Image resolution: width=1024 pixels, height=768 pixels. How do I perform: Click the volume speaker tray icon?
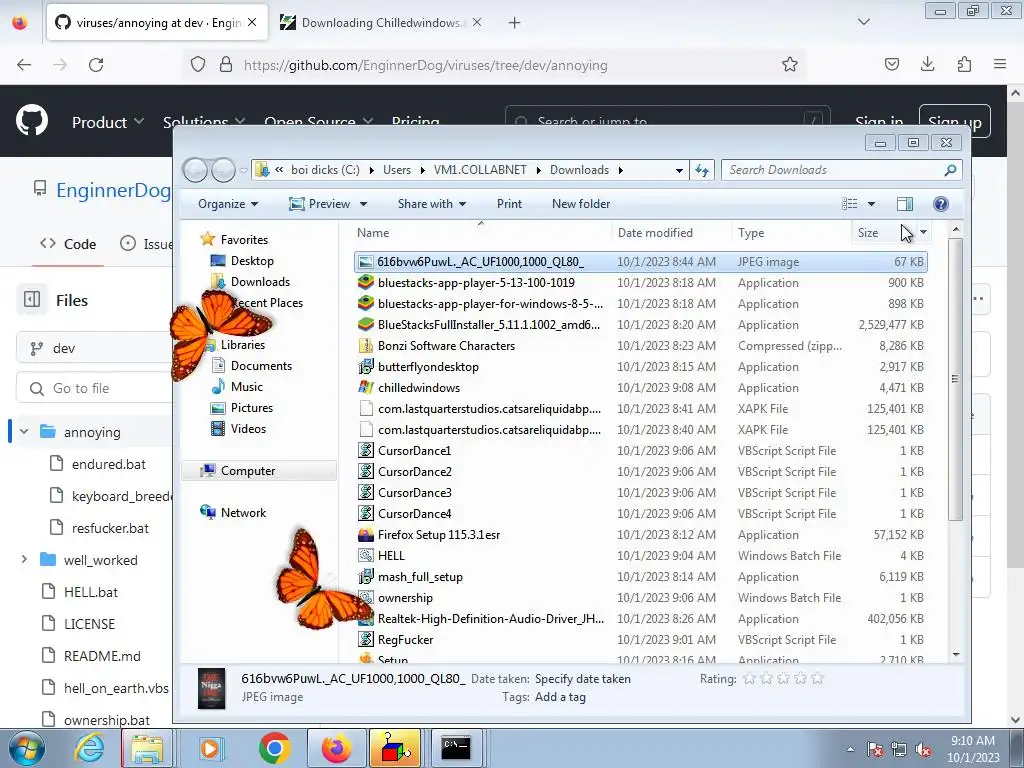coord(923,750)
